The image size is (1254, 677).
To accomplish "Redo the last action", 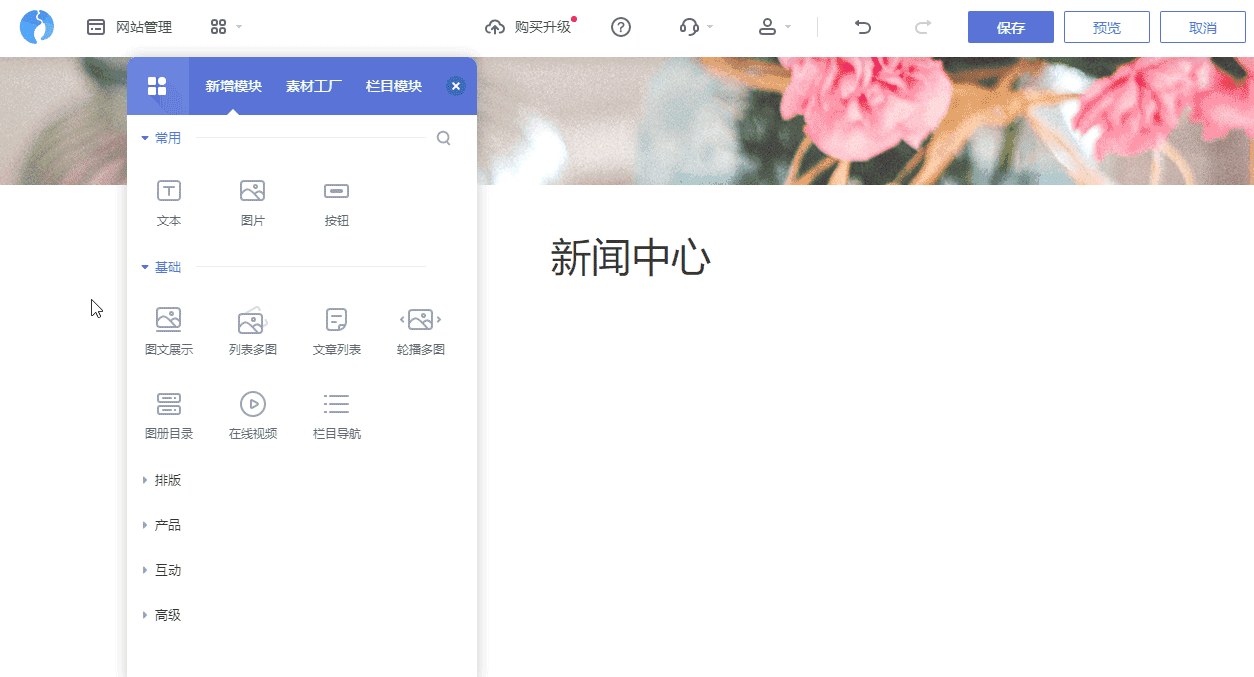I will coord(923,27).
